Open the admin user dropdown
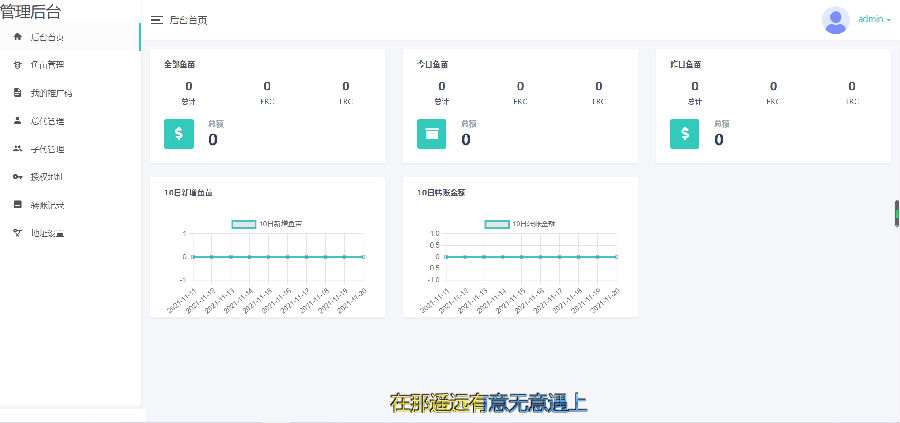Screen dimensions: 900x423 (x=874, y=20)
